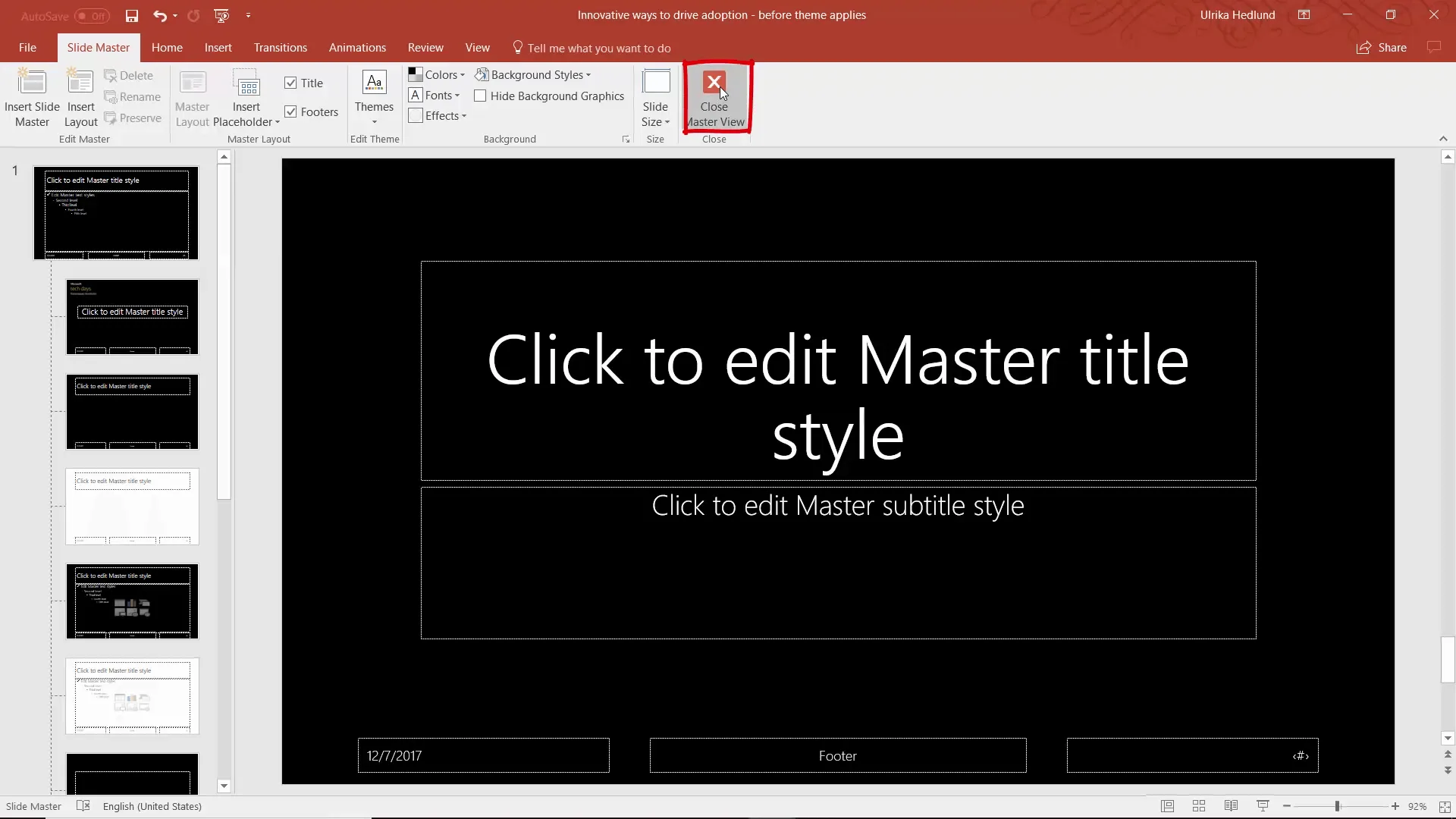
Task: Click English (United States) language status
Action: coord(152,806)
